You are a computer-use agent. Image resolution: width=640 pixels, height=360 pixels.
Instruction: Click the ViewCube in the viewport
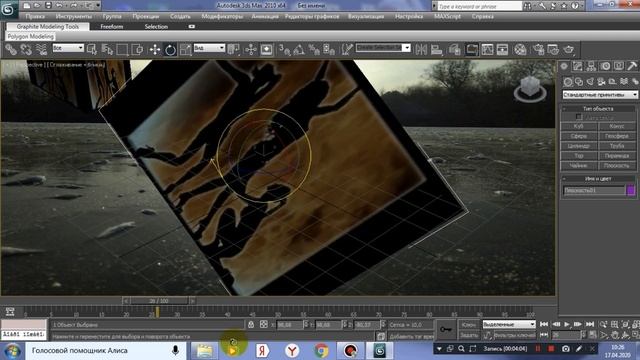530,88
